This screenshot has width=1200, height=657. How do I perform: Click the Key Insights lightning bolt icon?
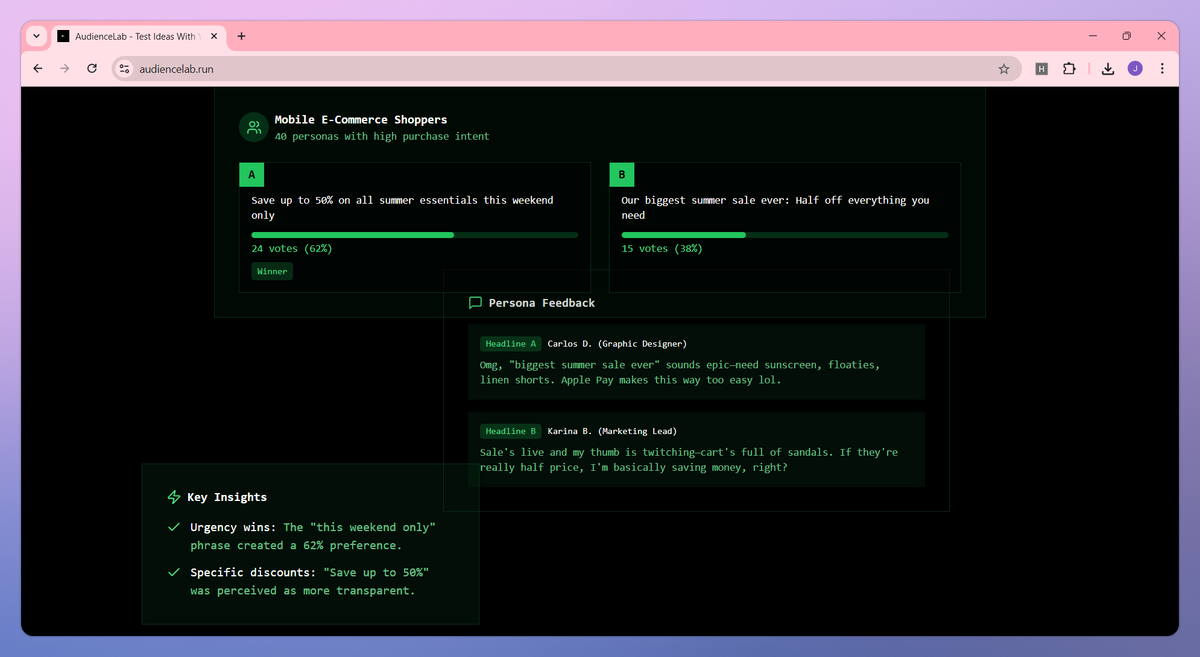coord(174,497)
